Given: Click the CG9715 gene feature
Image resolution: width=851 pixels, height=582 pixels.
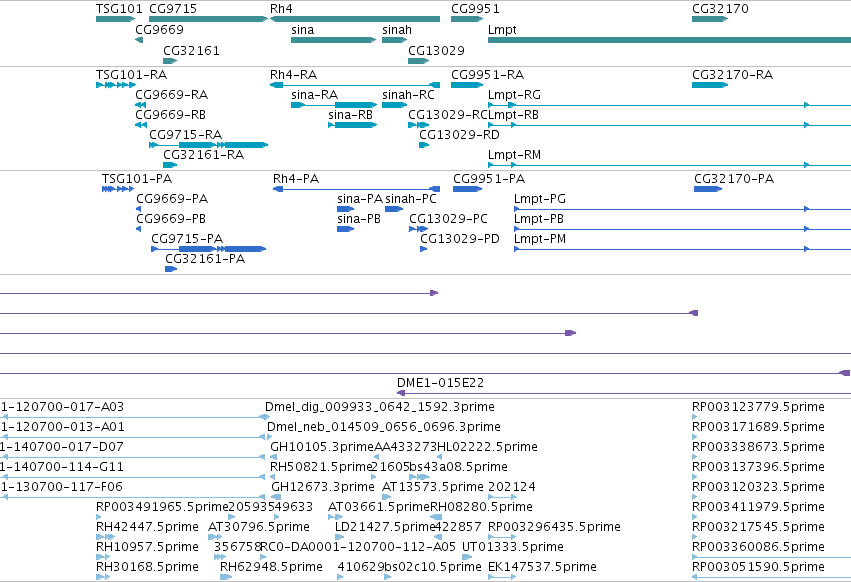Looking at the screenshot, I should [x=208, y=19].
